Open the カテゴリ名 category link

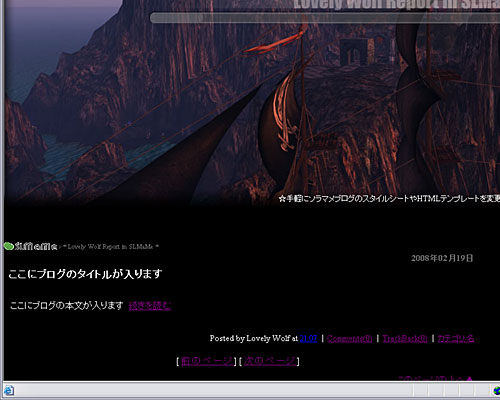coord(456,338)
